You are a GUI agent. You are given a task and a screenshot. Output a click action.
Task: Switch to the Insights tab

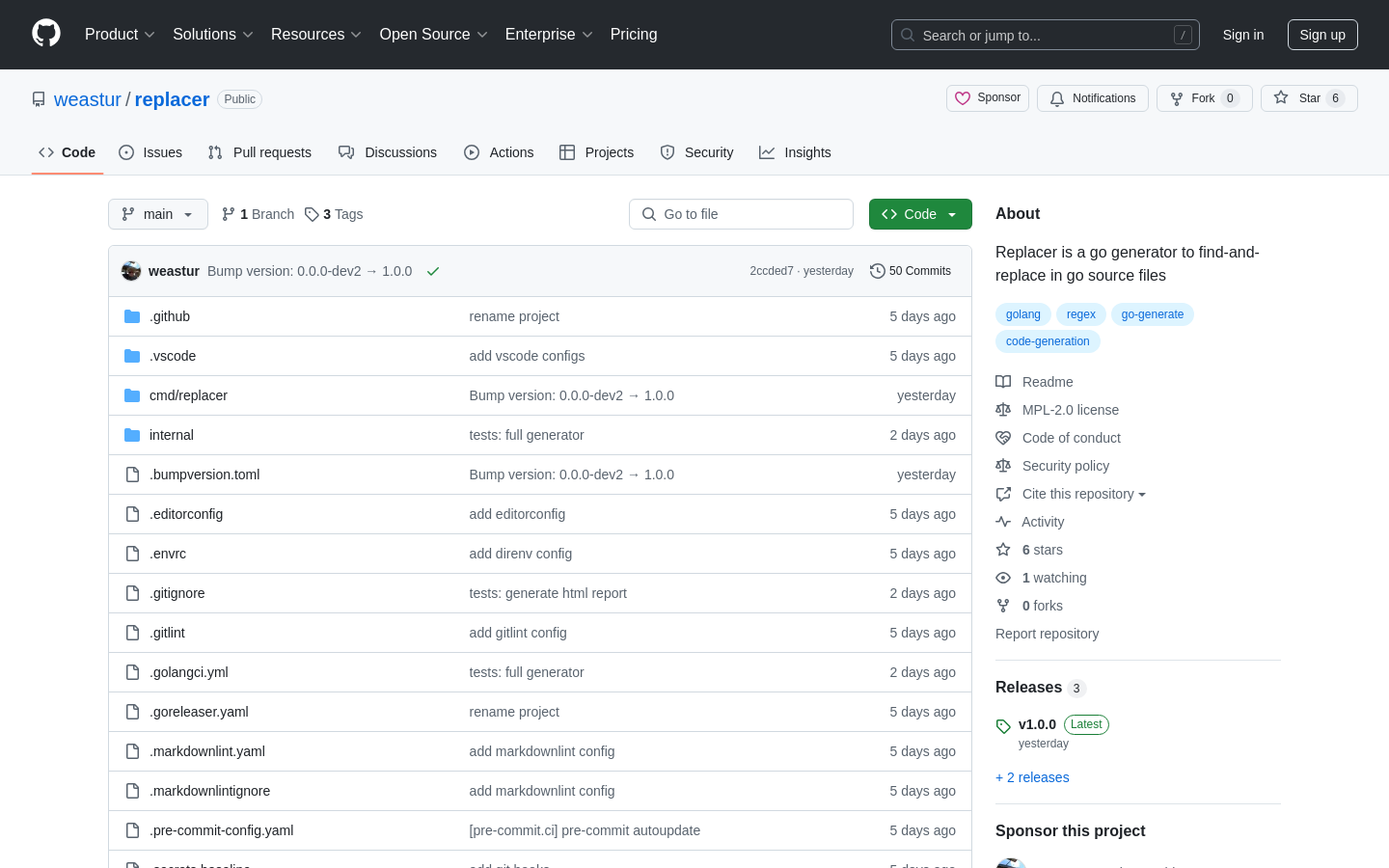pyautogui.click(x=795, y=152)
